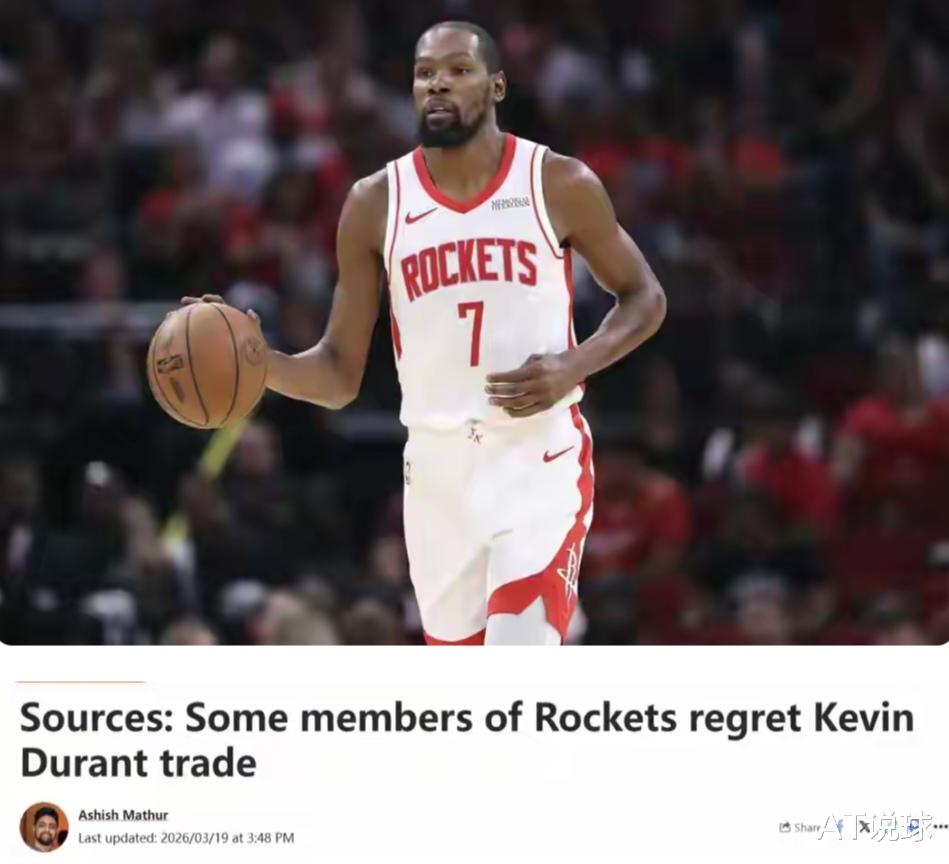Image resolution: width=949 pixels, height=864 pixels.
Task: Click the Nike swoosh on the jersey
Action: (x=421, y=215)
